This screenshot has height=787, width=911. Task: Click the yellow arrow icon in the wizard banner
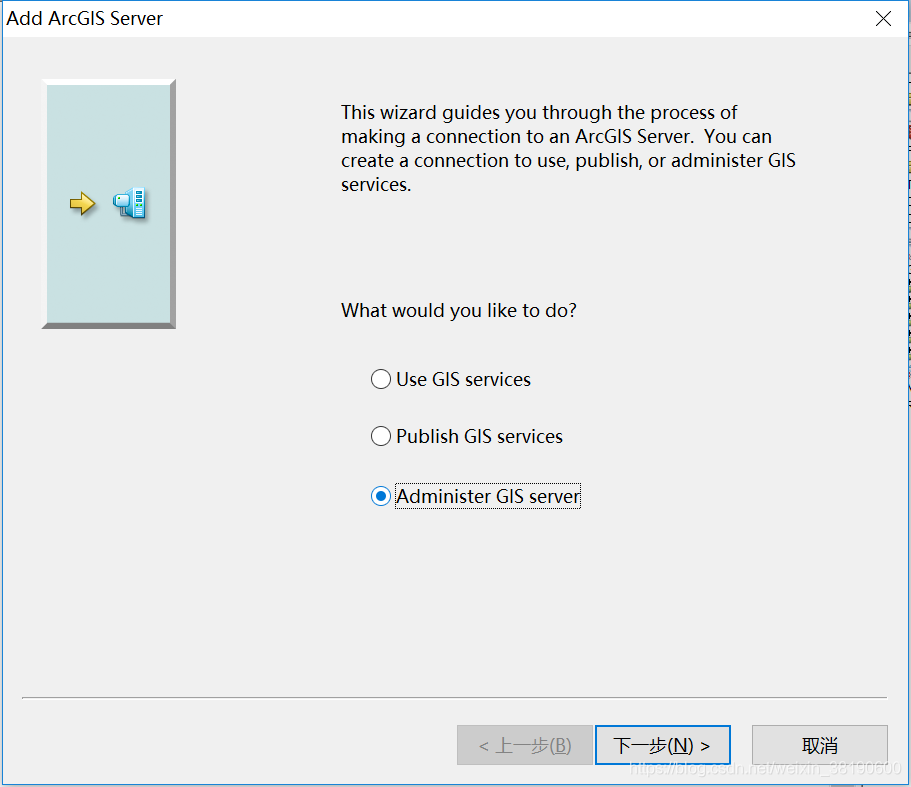[81, 204]
